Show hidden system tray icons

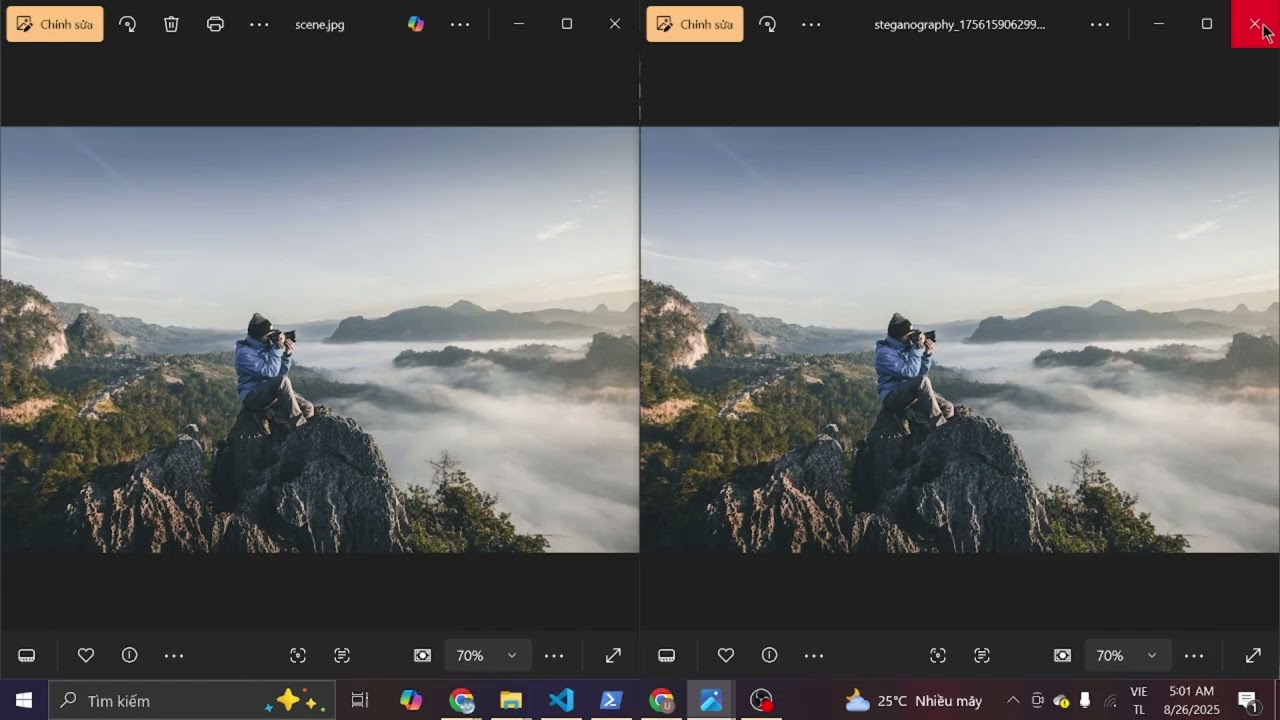1013,700
